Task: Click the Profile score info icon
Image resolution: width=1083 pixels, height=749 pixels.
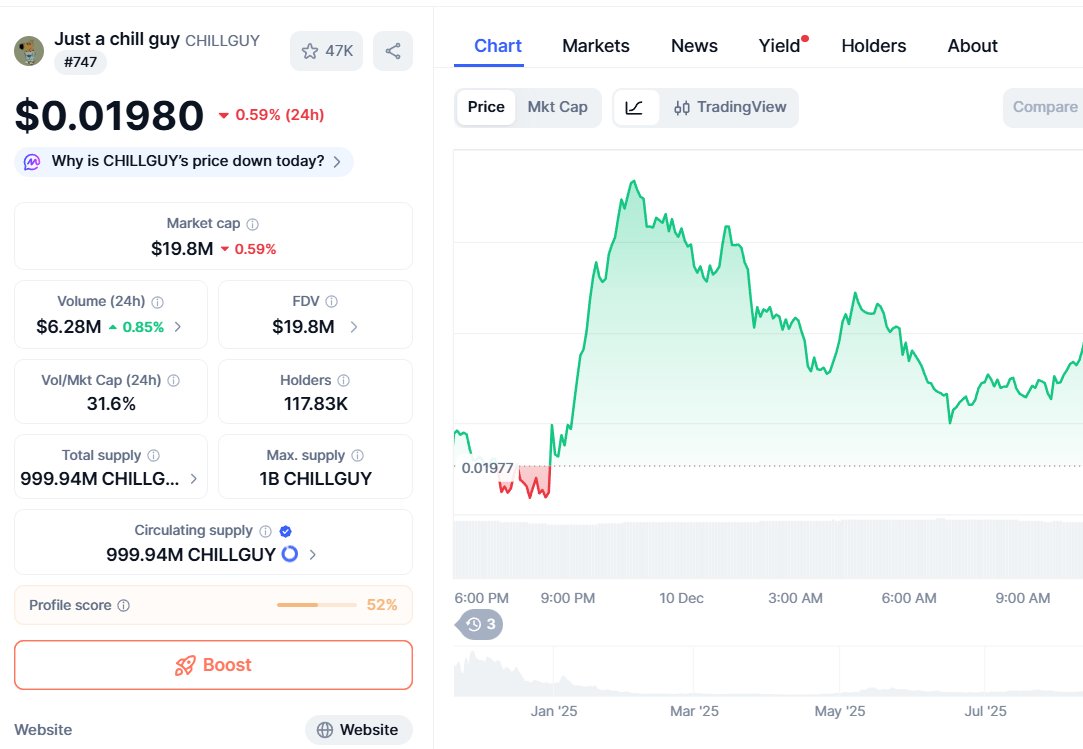Action: click(x=123, y=606)
